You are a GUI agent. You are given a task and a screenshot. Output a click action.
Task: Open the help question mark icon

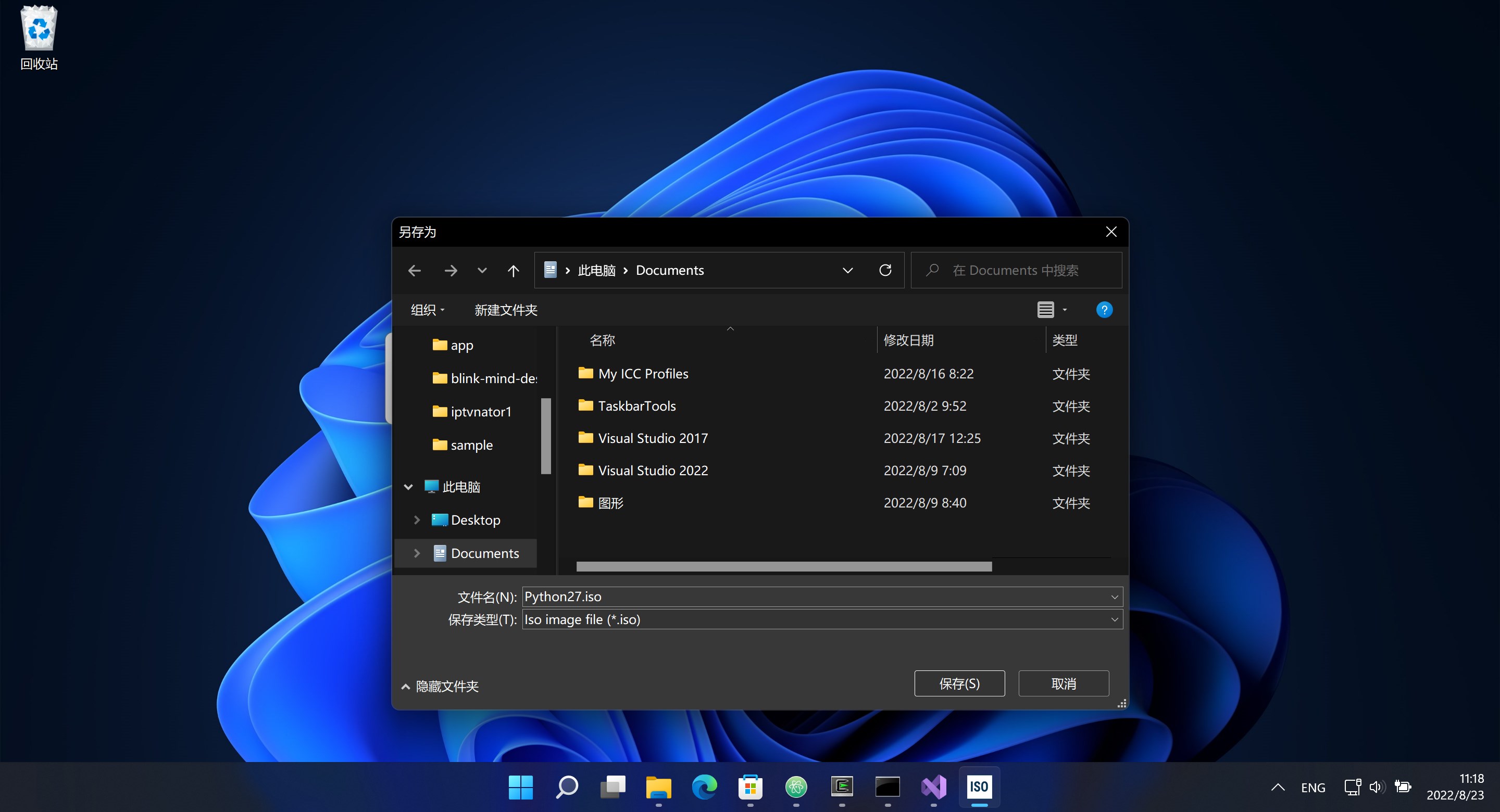coord(1104,310)
